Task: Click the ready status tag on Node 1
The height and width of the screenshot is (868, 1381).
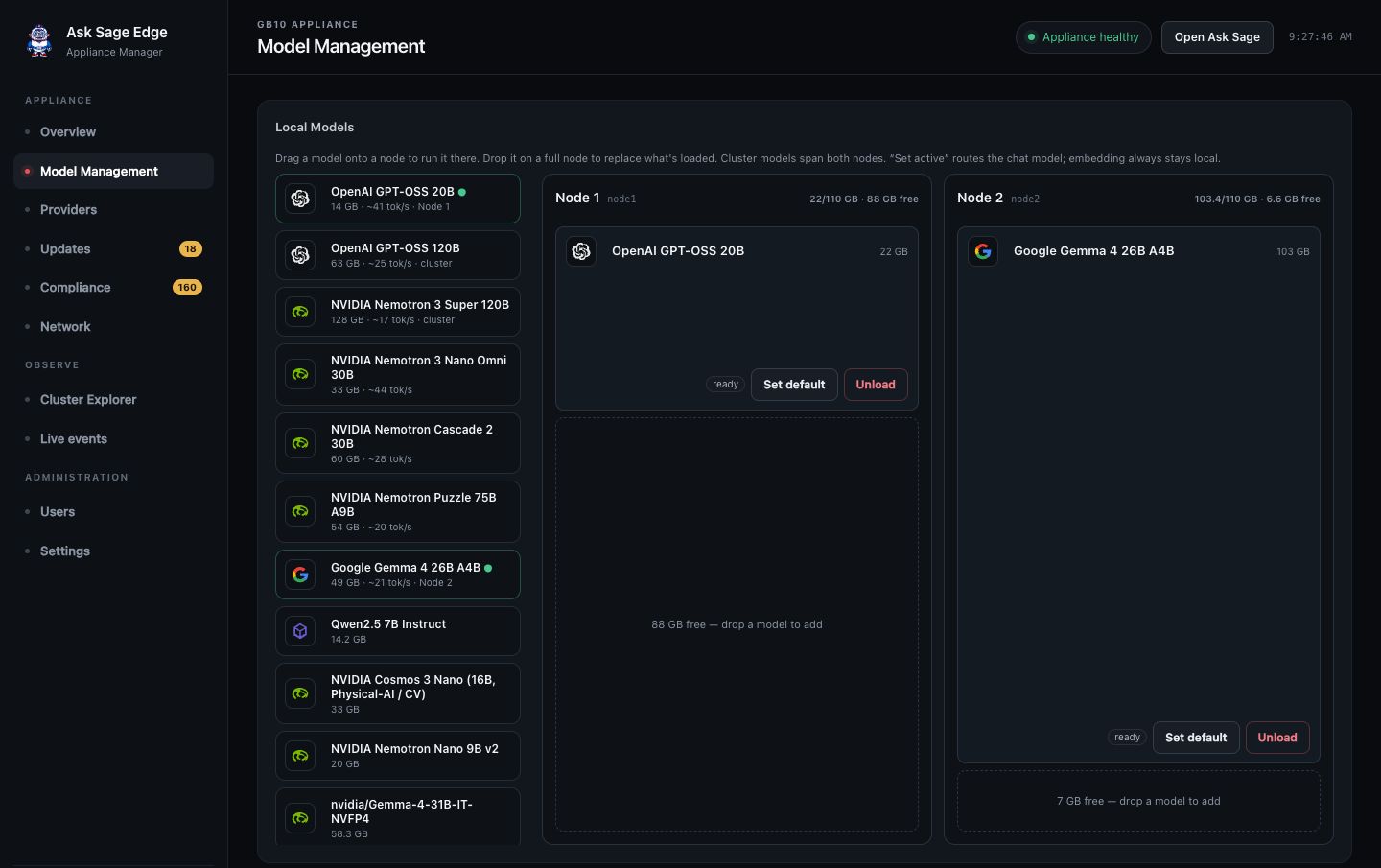Action: tap(726, 385)
